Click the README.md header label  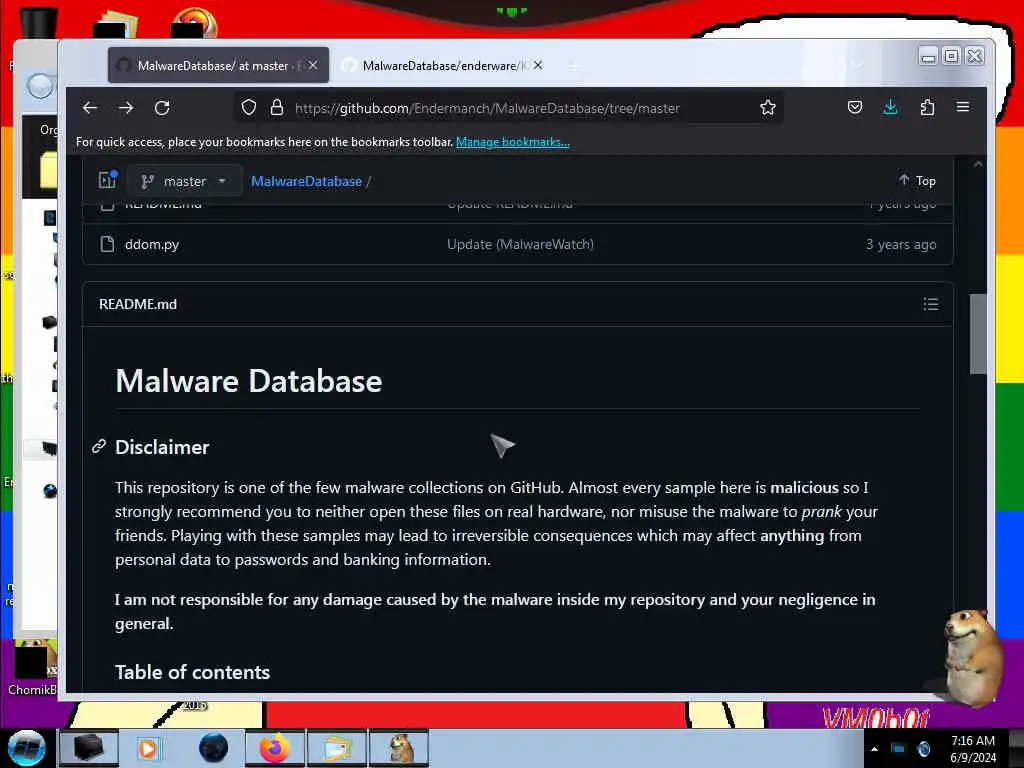coord(138,304)
